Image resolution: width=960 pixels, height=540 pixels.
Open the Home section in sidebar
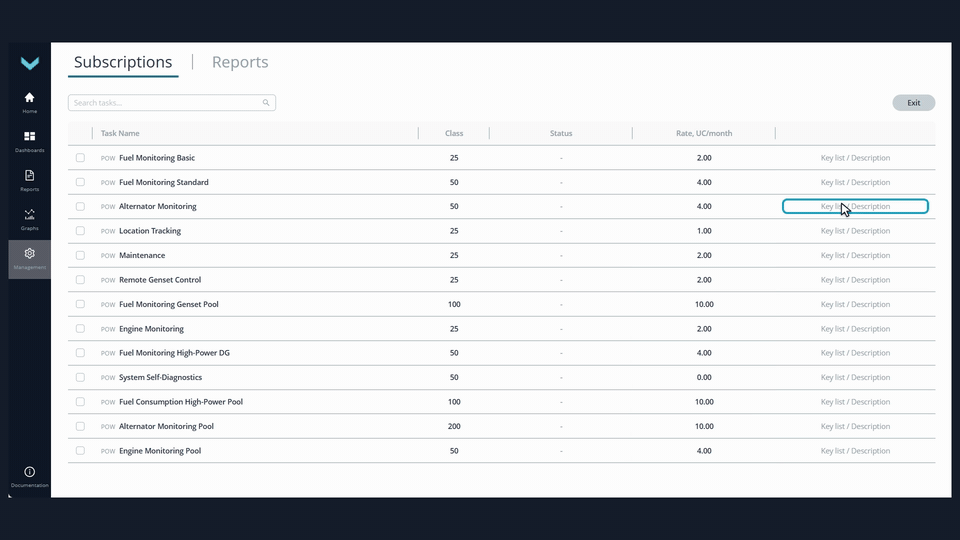pos(29,102)
